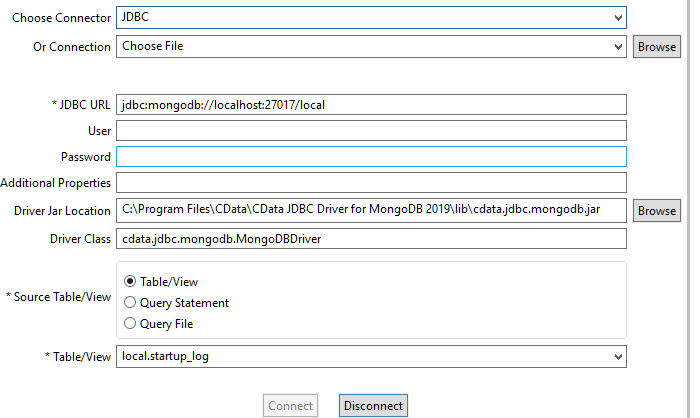Select the Table/View radio button

pos(130,281)
